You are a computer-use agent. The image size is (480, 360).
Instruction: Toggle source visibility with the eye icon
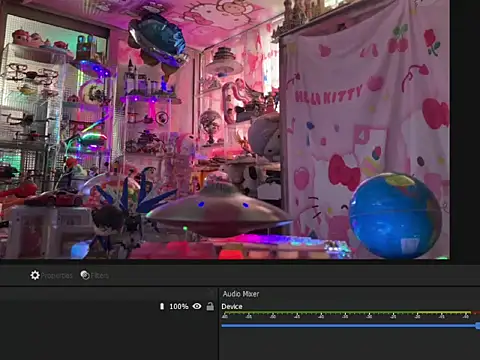coord(197,306)
